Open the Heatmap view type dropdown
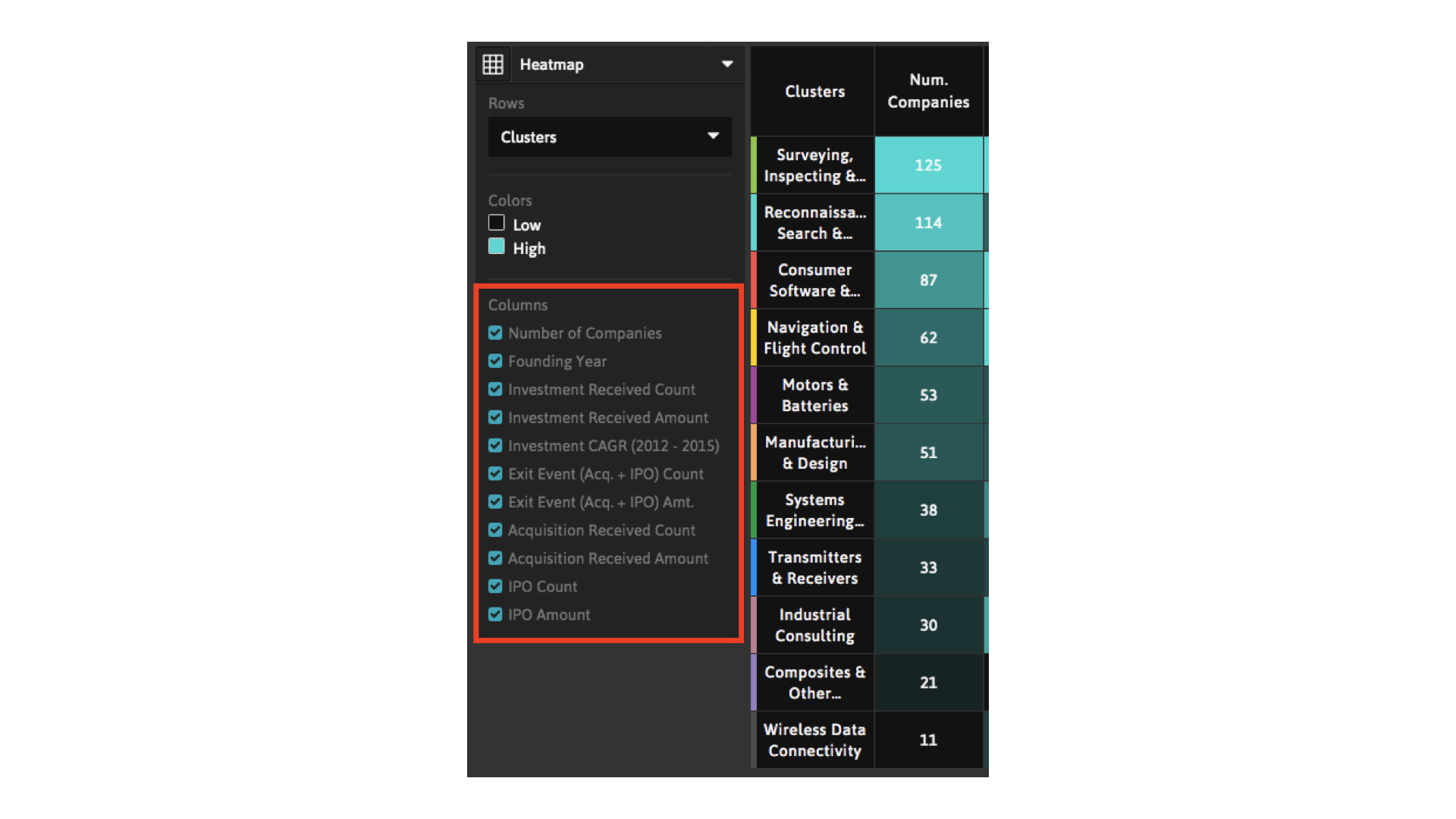Viewport: 1456px width, 819px height. [x=628, y=64]
